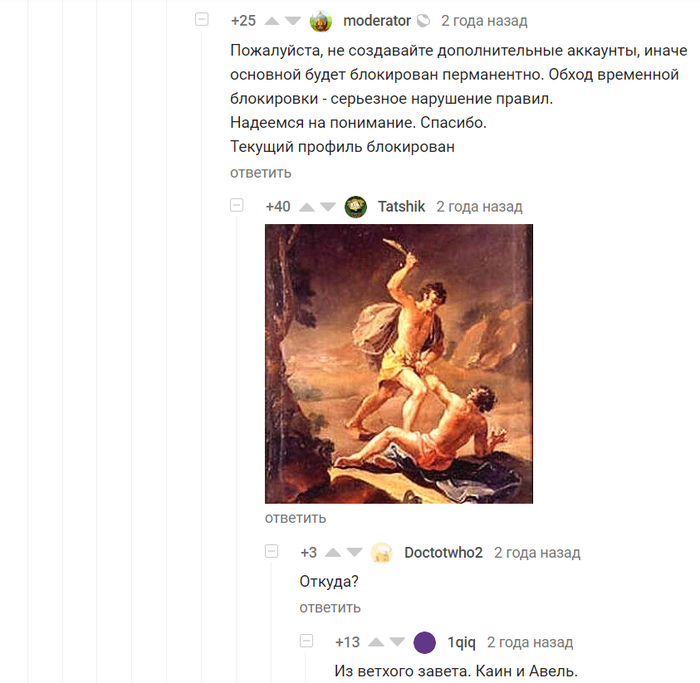Downvote the moderator's comment
This screenshot has height=683, width=700.
click(293, 21)
